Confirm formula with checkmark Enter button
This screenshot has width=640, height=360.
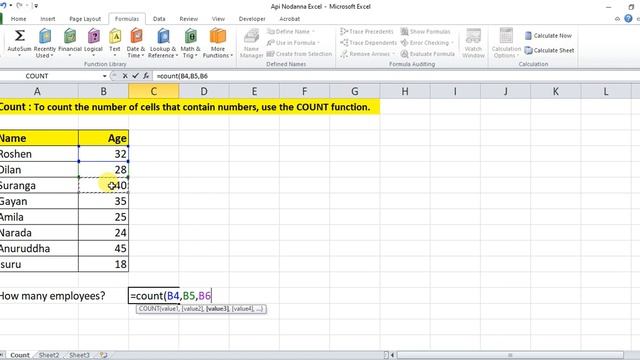pos(136,76)
